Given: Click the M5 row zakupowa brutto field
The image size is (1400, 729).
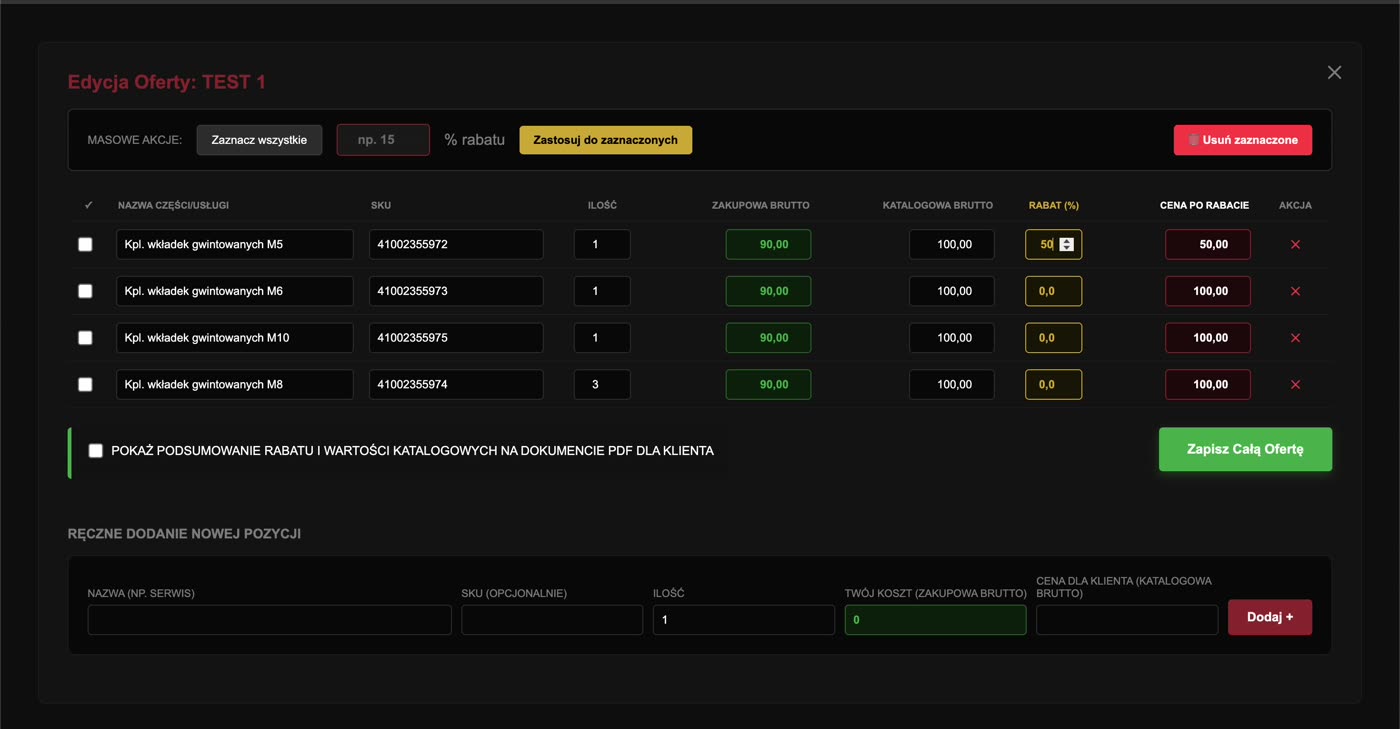Looking at the screenshot, I should point(768,244).
